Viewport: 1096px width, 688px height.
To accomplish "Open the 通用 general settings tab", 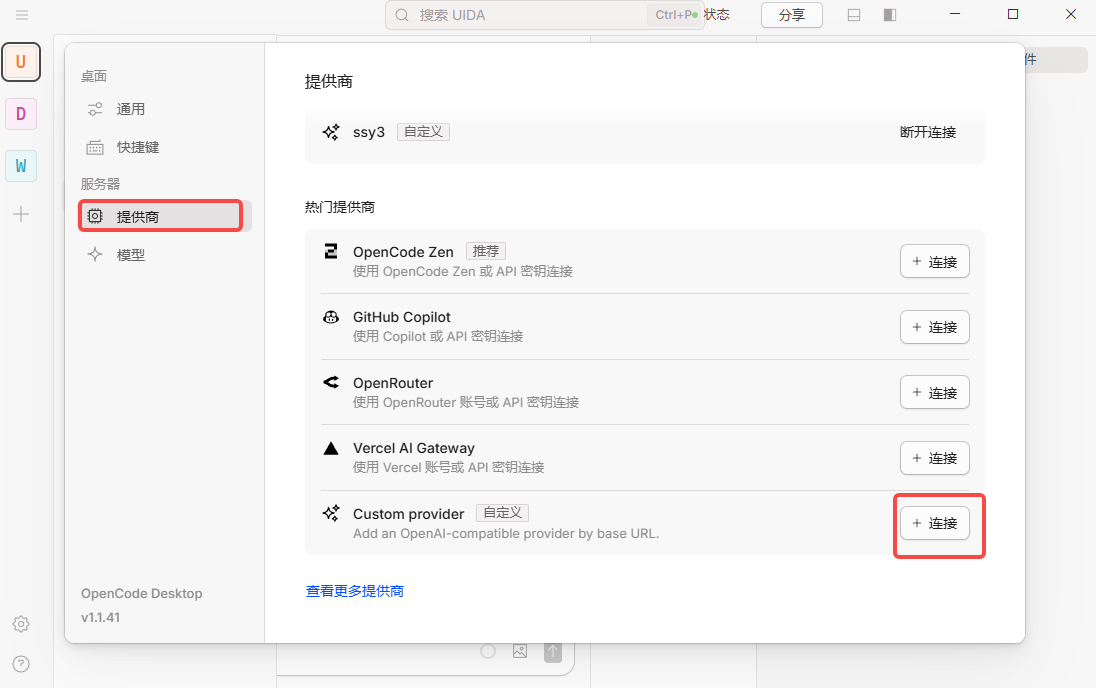I will [x=164, y=109].
